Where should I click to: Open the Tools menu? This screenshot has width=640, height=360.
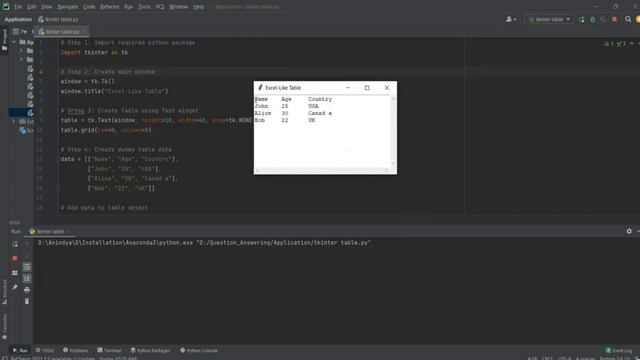pyautogui.click(x=144, y=7)
